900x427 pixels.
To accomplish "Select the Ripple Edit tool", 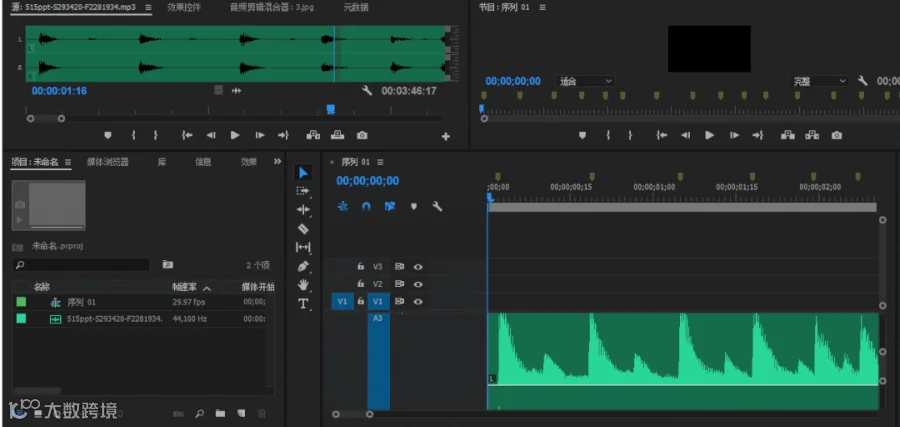I will point(303,209).
